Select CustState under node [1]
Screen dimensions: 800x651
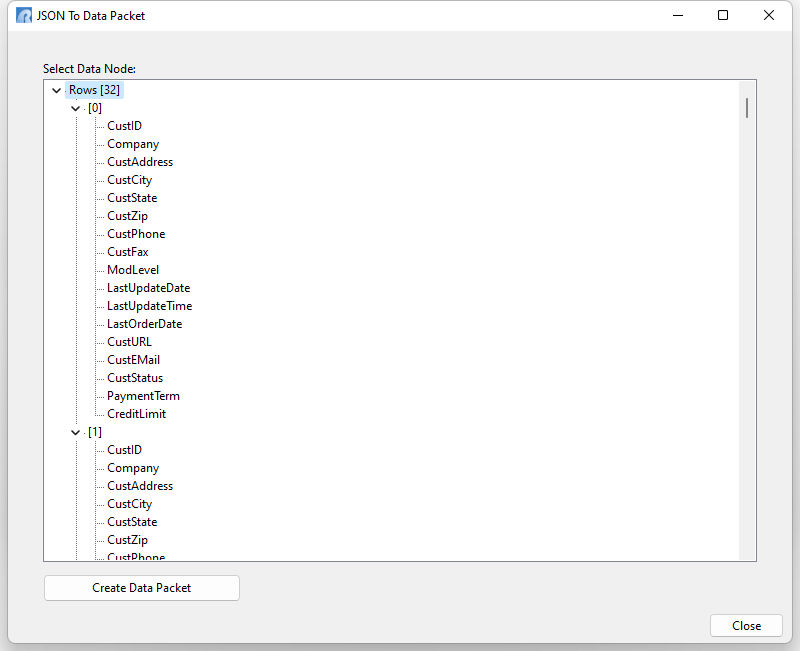point(132,522)
